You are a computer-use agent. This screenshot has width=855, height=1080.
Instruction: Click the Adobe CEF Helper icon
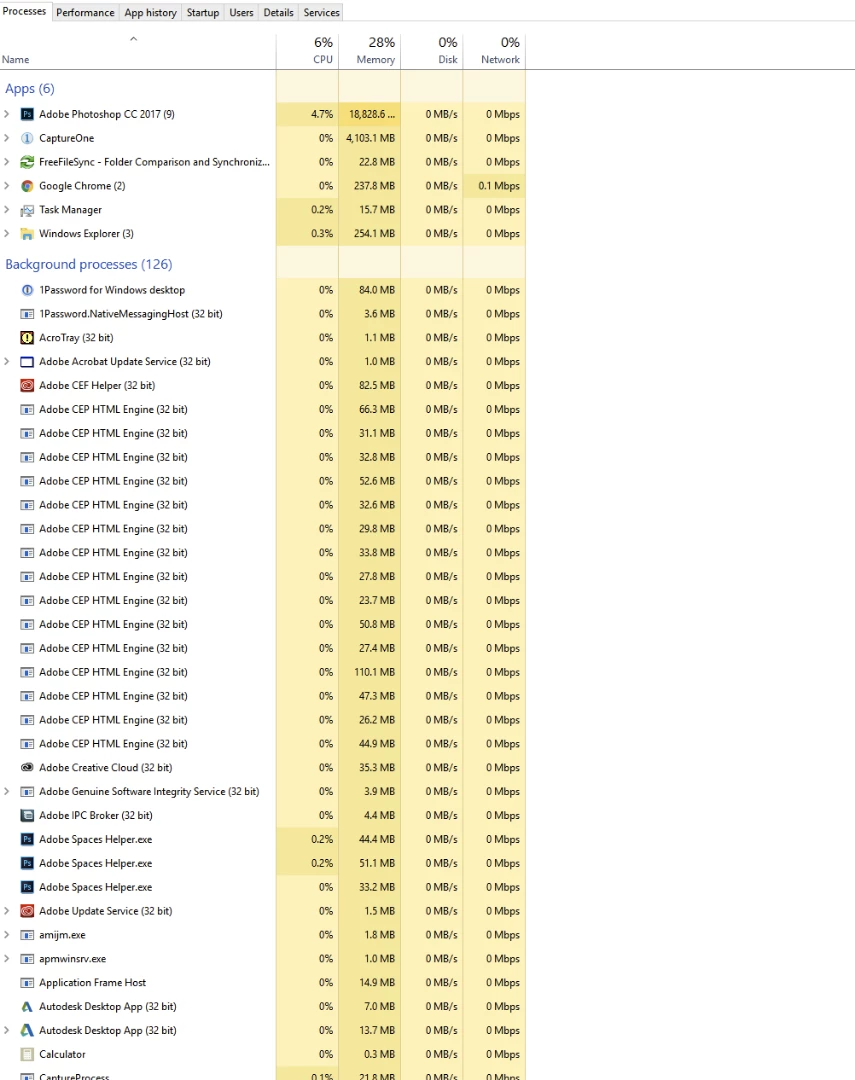click(x=27, y=386)
